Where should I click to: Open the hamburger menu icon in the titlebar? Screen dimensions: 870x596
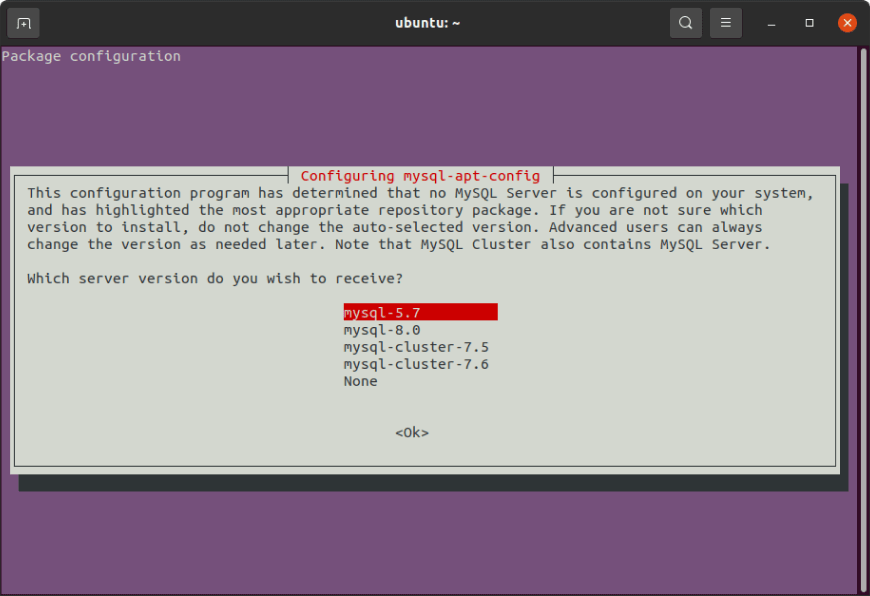coord(725,22)
